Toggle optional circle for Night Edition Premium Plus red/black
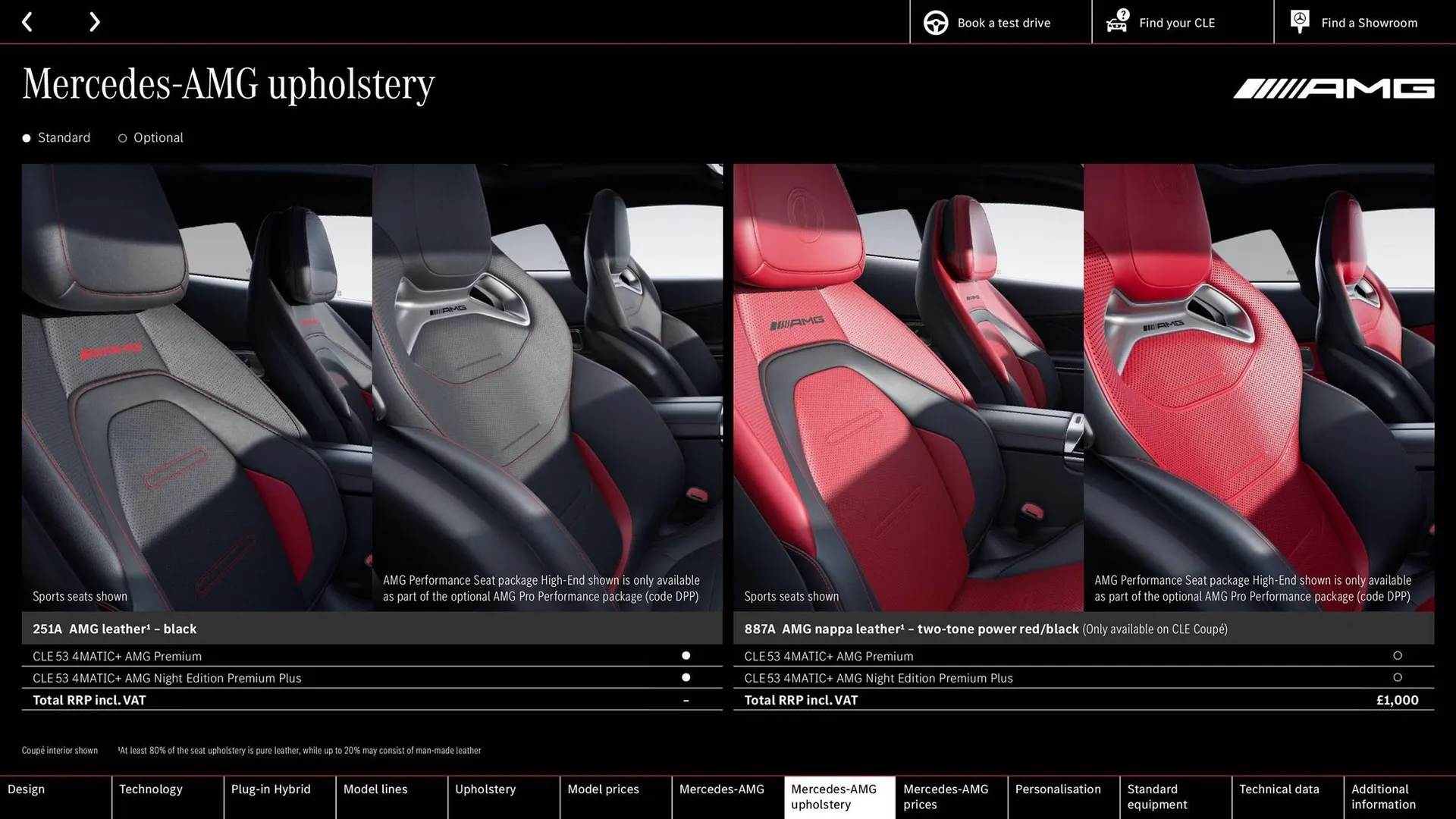The width and height of the screenshot is (1456, 819). point(1398,677)
